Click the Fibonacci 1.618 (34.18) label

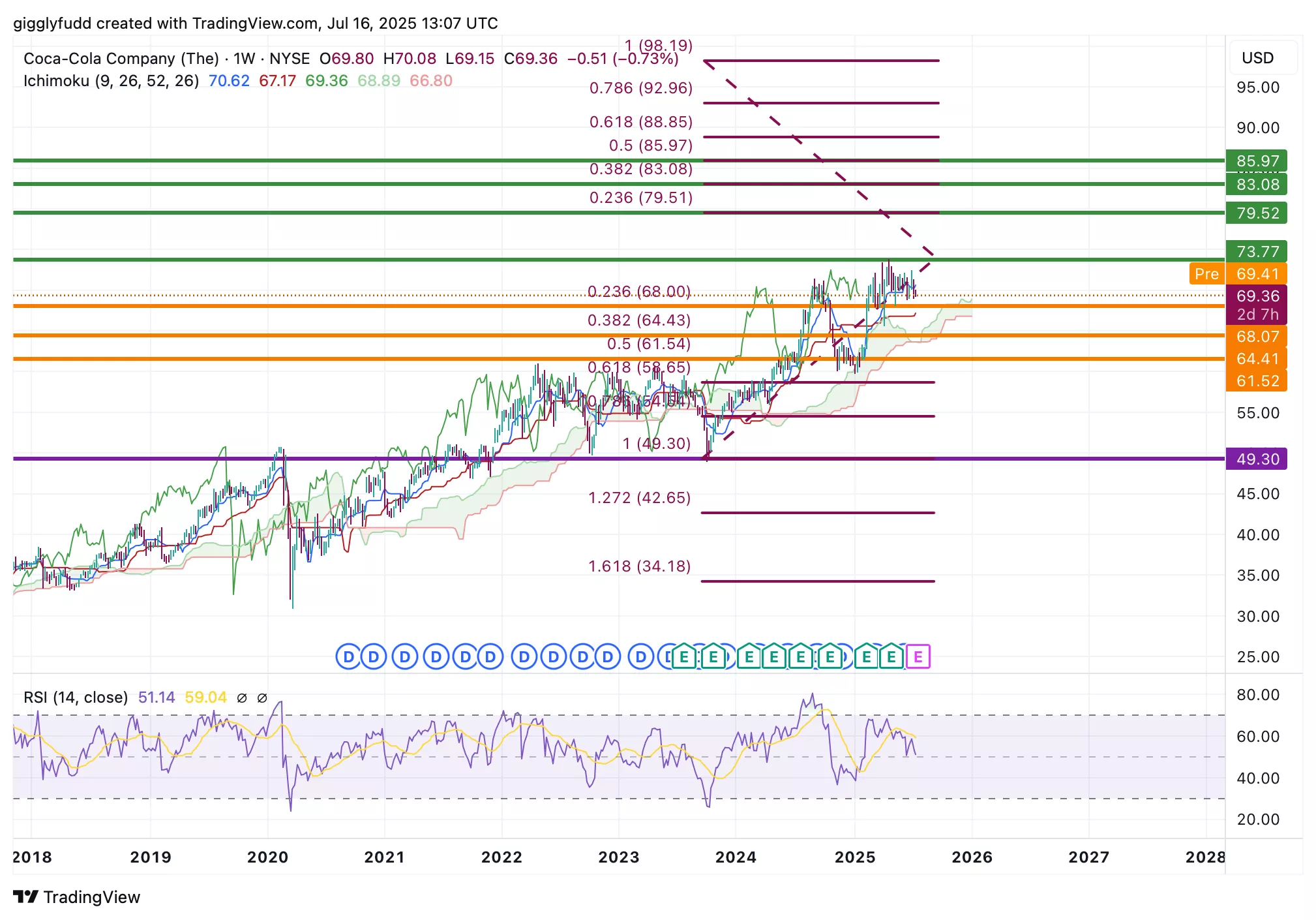pos(640,566)
